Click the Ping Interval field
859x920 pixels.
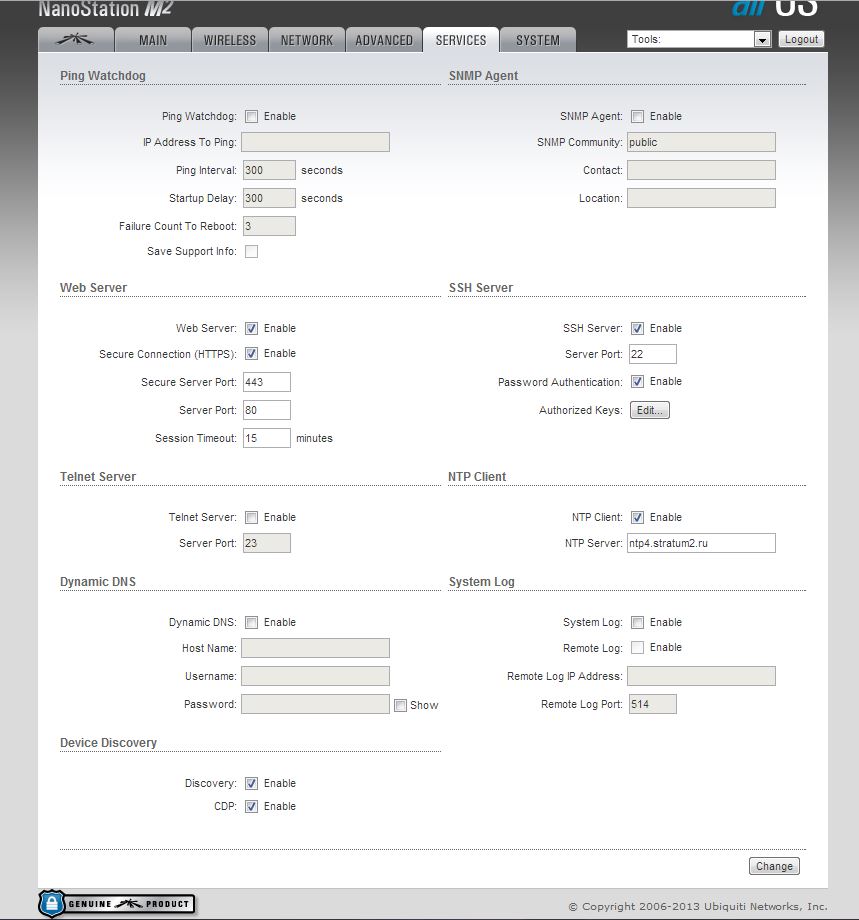tap(269, 170)
